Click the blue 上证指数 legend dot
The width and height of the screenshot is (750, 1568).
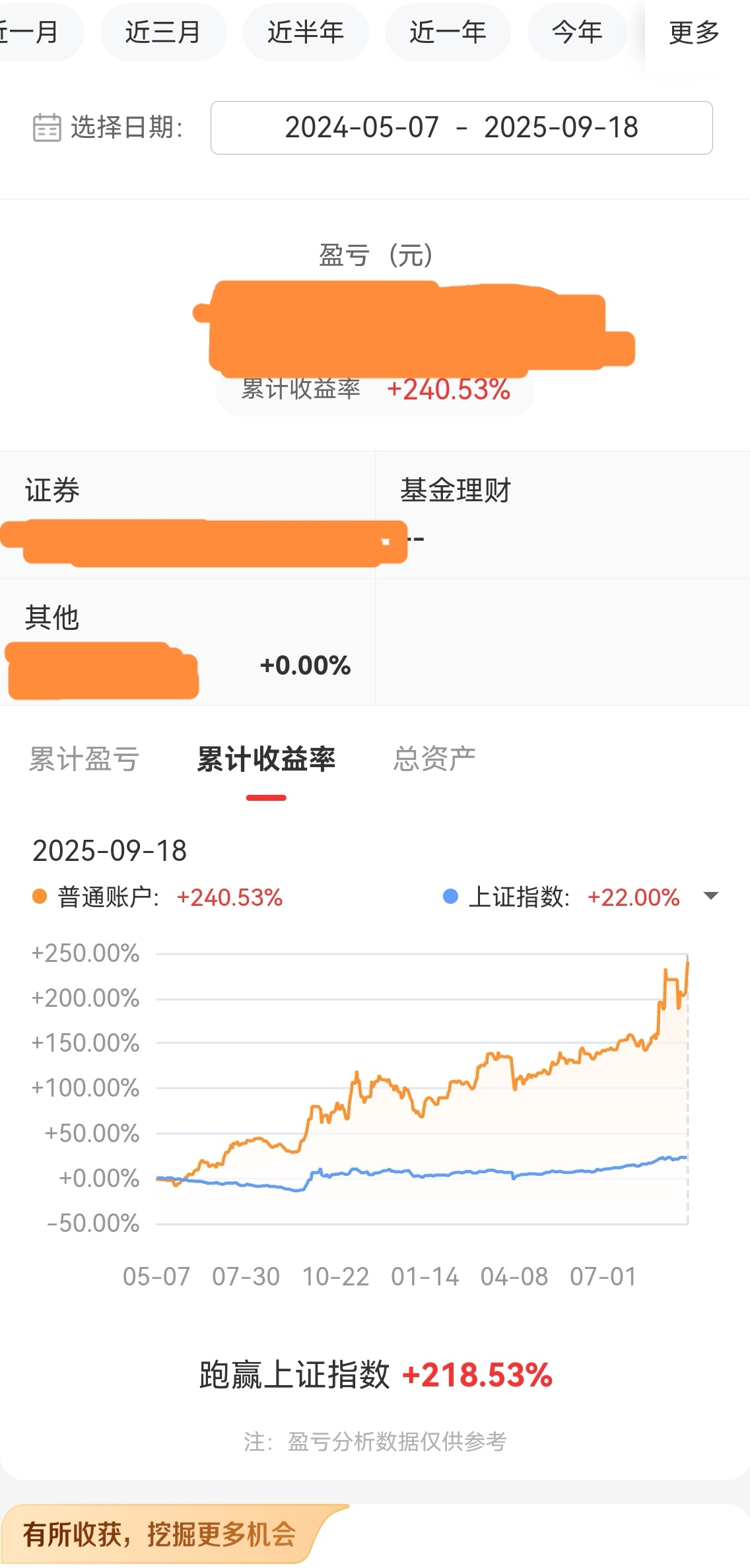point(450,897)
